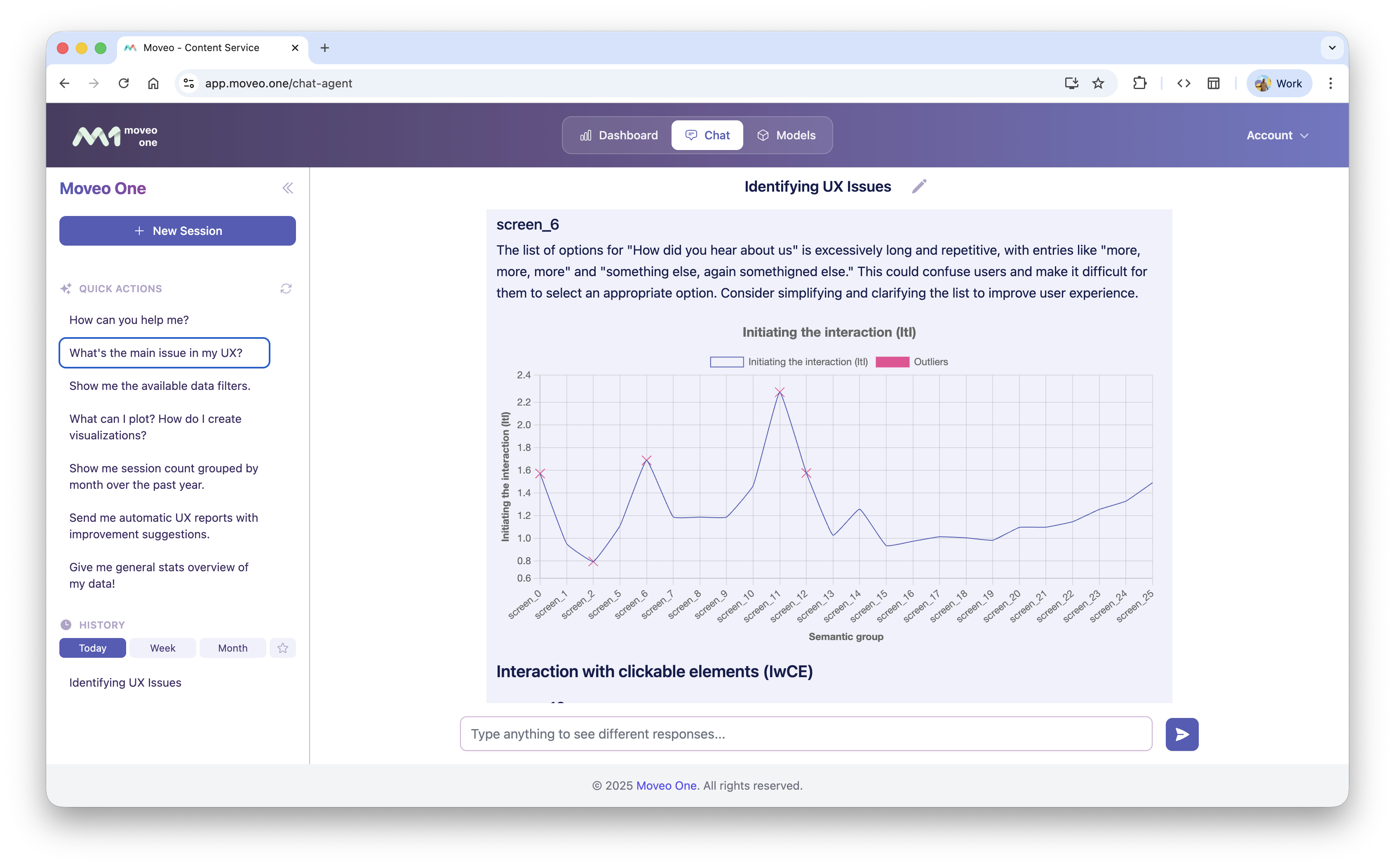Open browser extensions icon
The height and width of the screenshot is (868, 1395).
point(1140,83)
